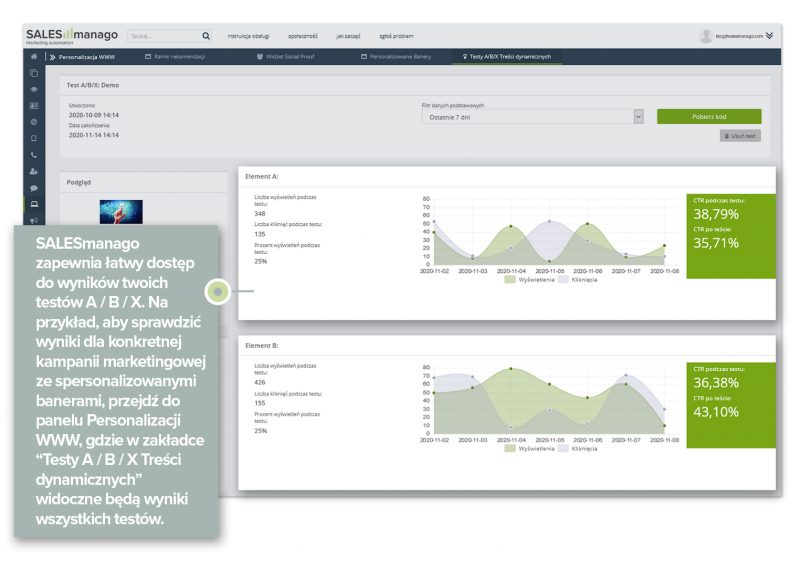Viewport: 800px width, 561px height.
Task: Open the phone handset icon in sidebar
Action: [x=34, y=155]
